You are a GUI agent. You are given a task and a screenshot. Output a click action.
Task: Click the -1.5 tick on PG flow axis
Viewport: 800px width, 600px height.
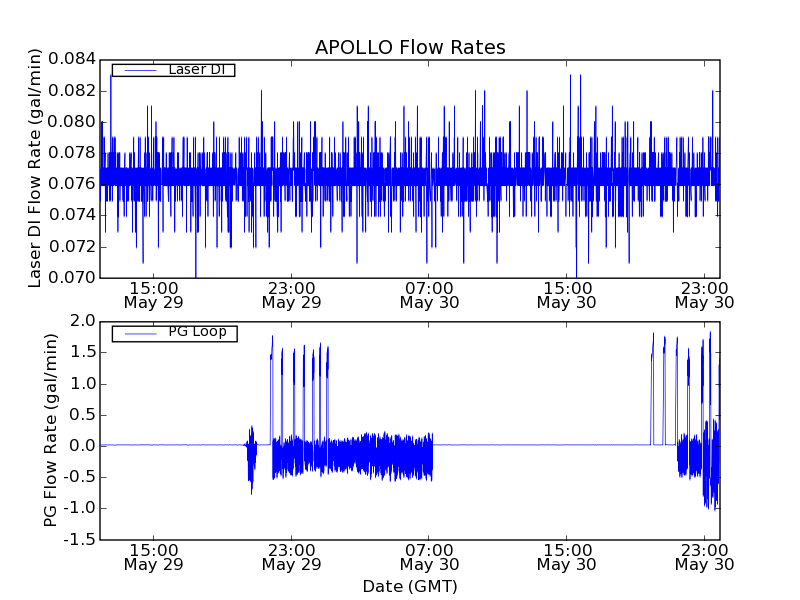(x=80, y=539)
